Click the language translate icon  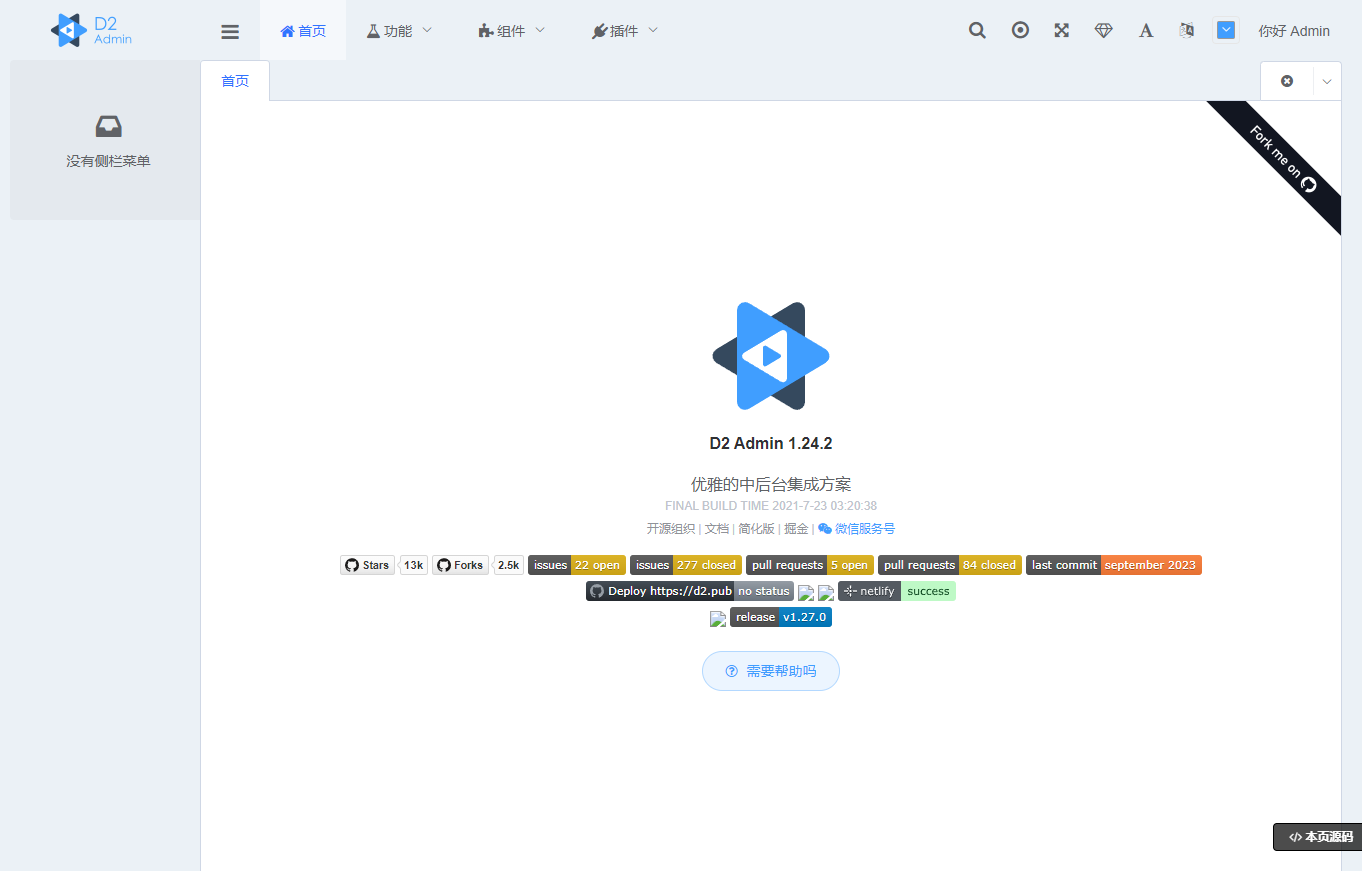coord(1187,30)
